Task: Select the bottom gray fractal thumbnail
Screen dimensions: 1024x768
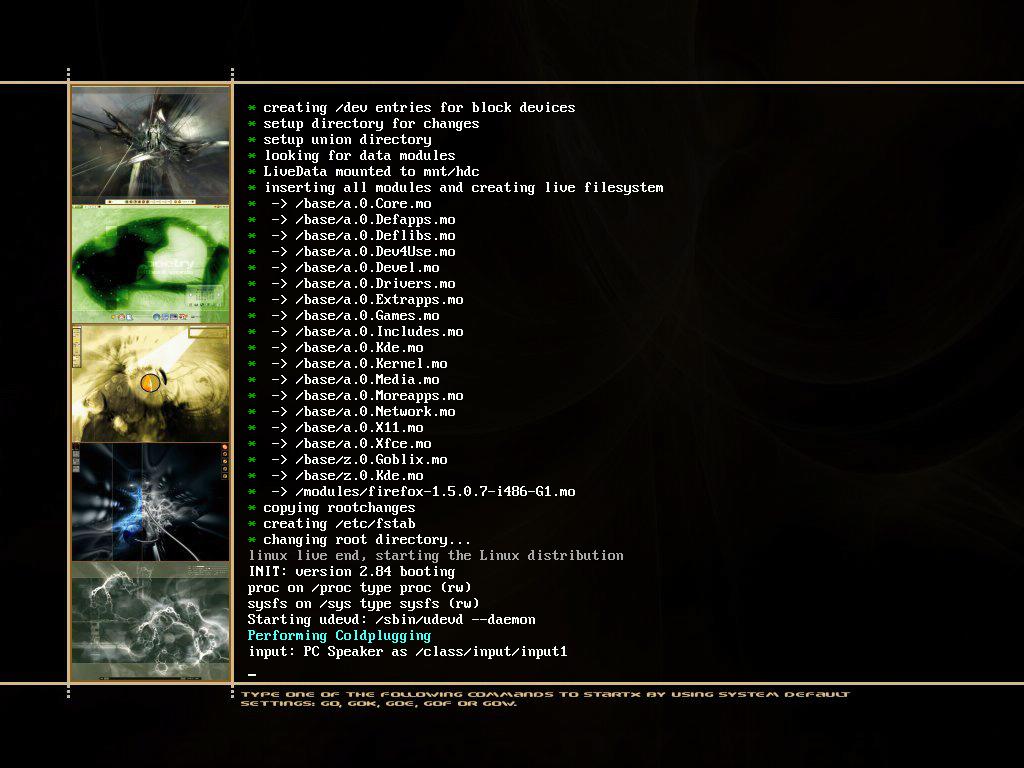Action: pyautogui.click(x=151, y=621)
